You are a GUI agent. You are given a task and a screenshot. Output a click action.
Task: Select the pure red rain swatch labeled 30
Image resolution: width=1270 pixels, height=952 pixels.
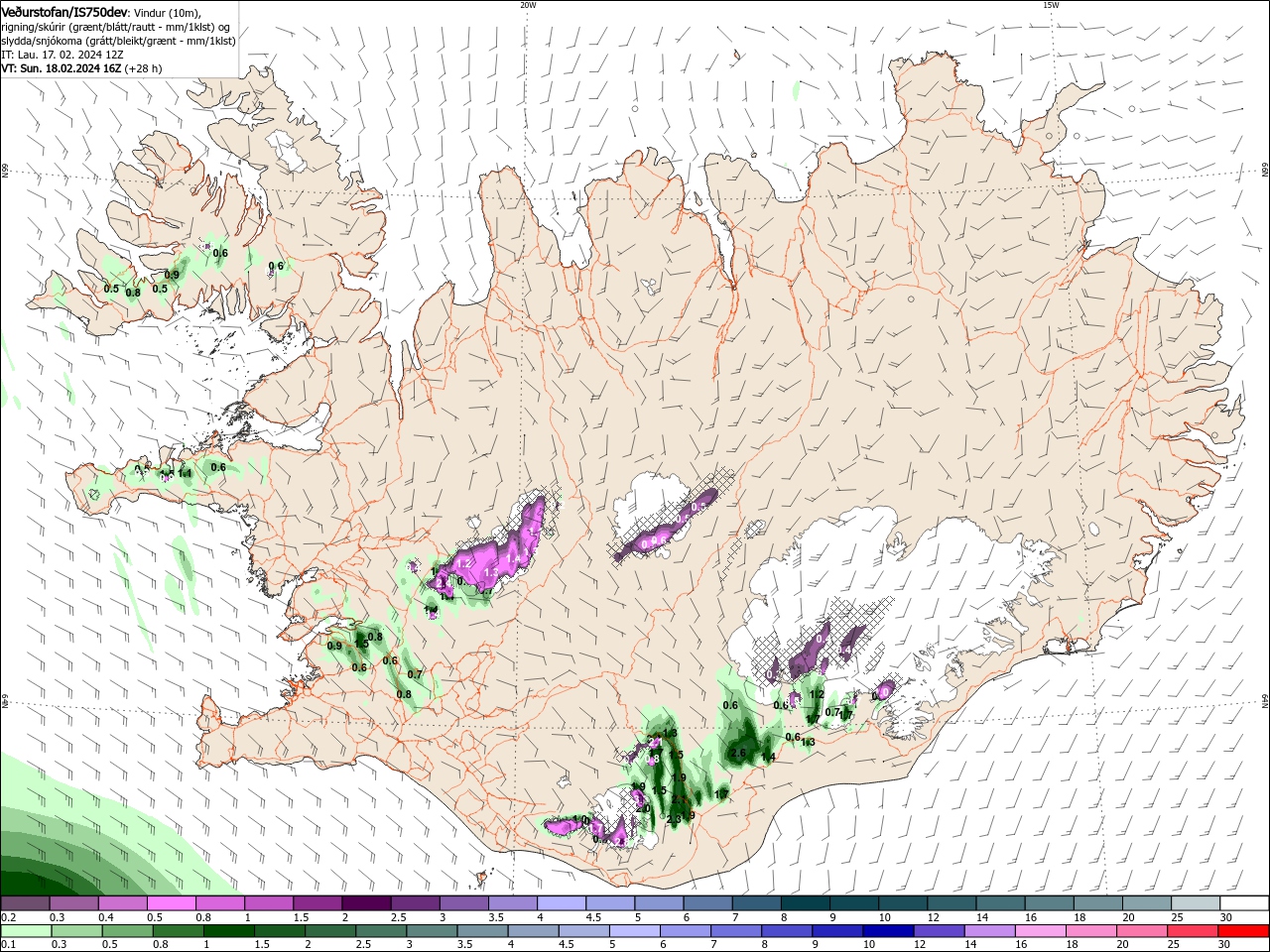(1243, 931)
